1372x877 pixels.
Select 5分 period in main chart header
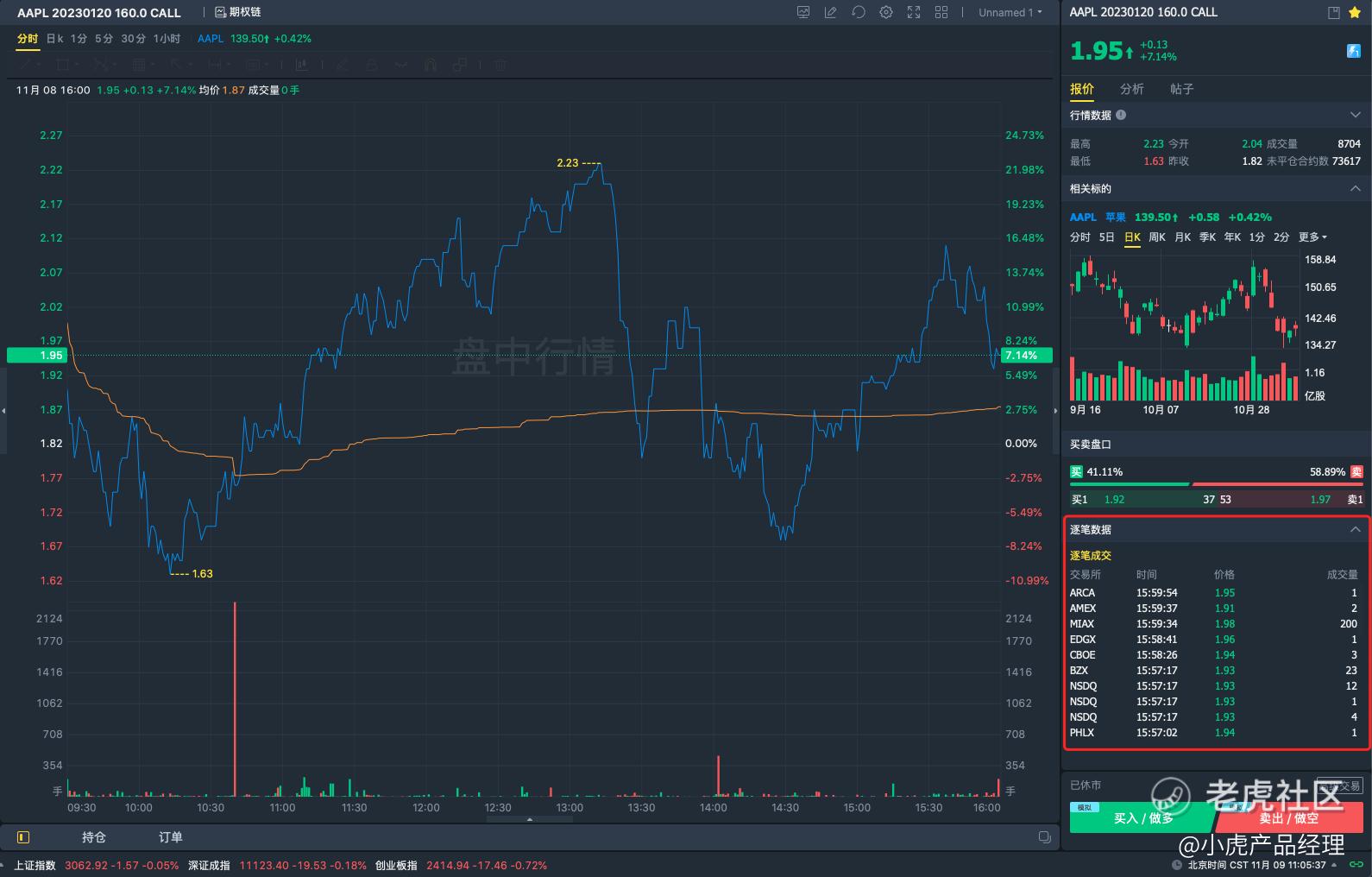coord(104,39)
